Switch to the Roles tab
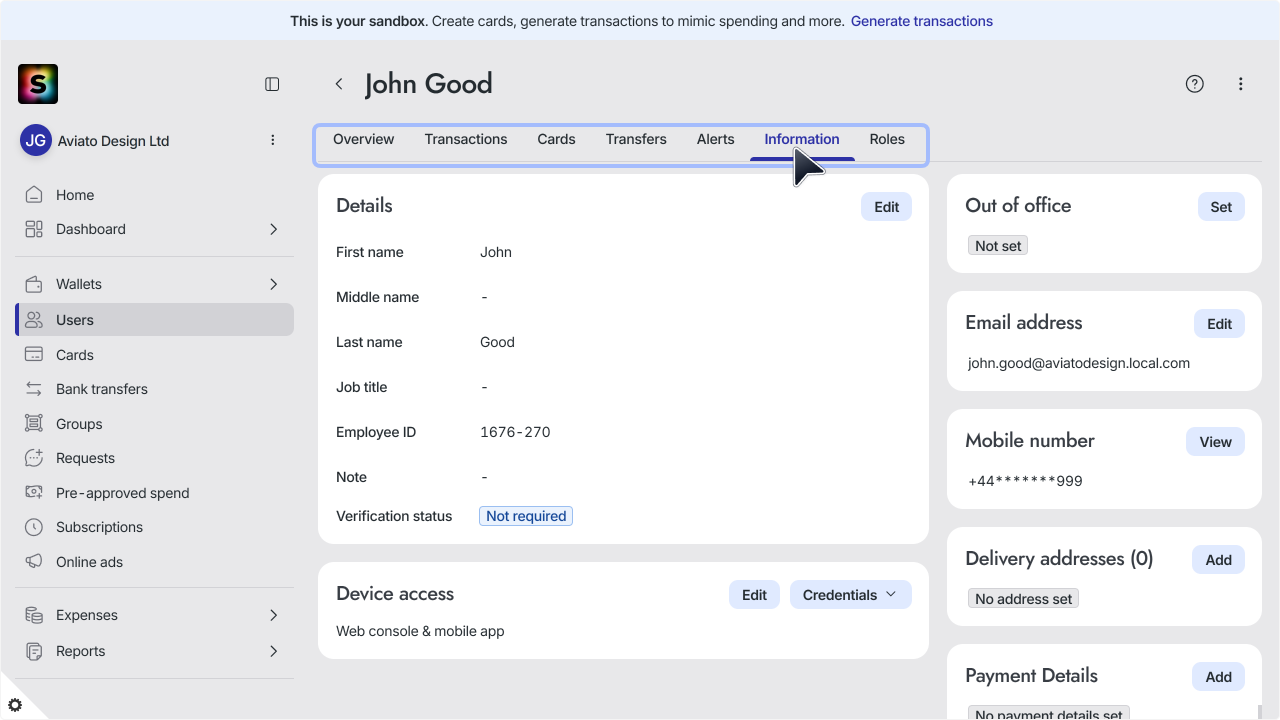The width and height of the screenshot is (1280, 720). tap(887, 139)
